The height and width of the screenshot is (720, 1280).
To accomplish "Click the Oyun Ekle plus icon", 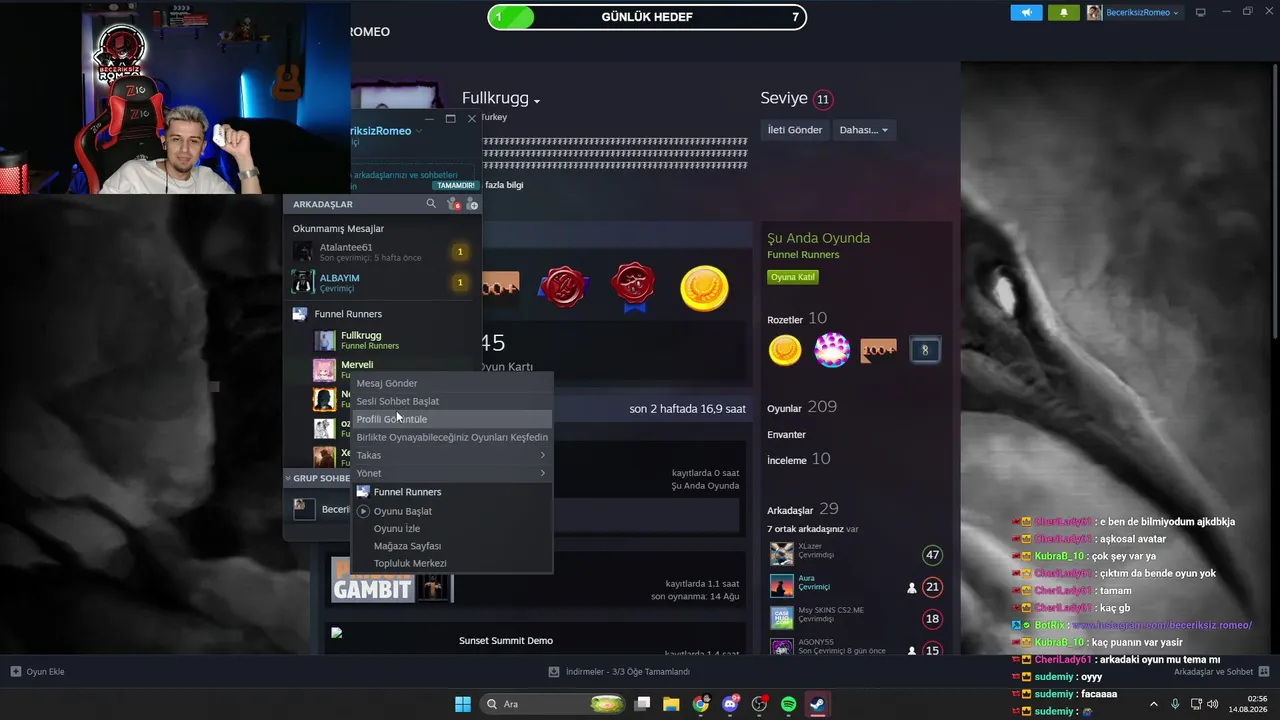I will [16, 671].
